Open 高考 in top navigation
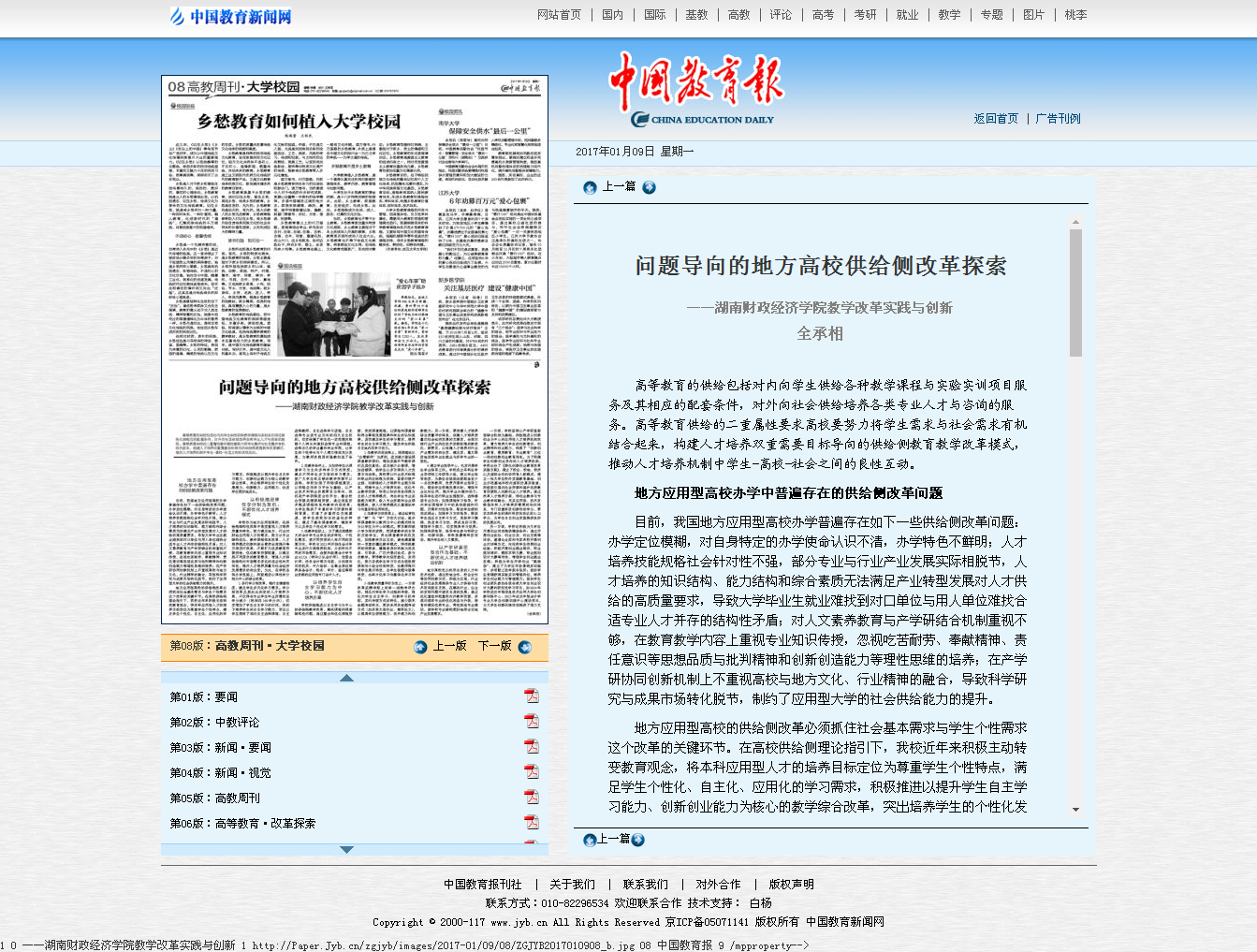Image resolution: width=1257 pixels, height=952 pixels. point(823,15)
